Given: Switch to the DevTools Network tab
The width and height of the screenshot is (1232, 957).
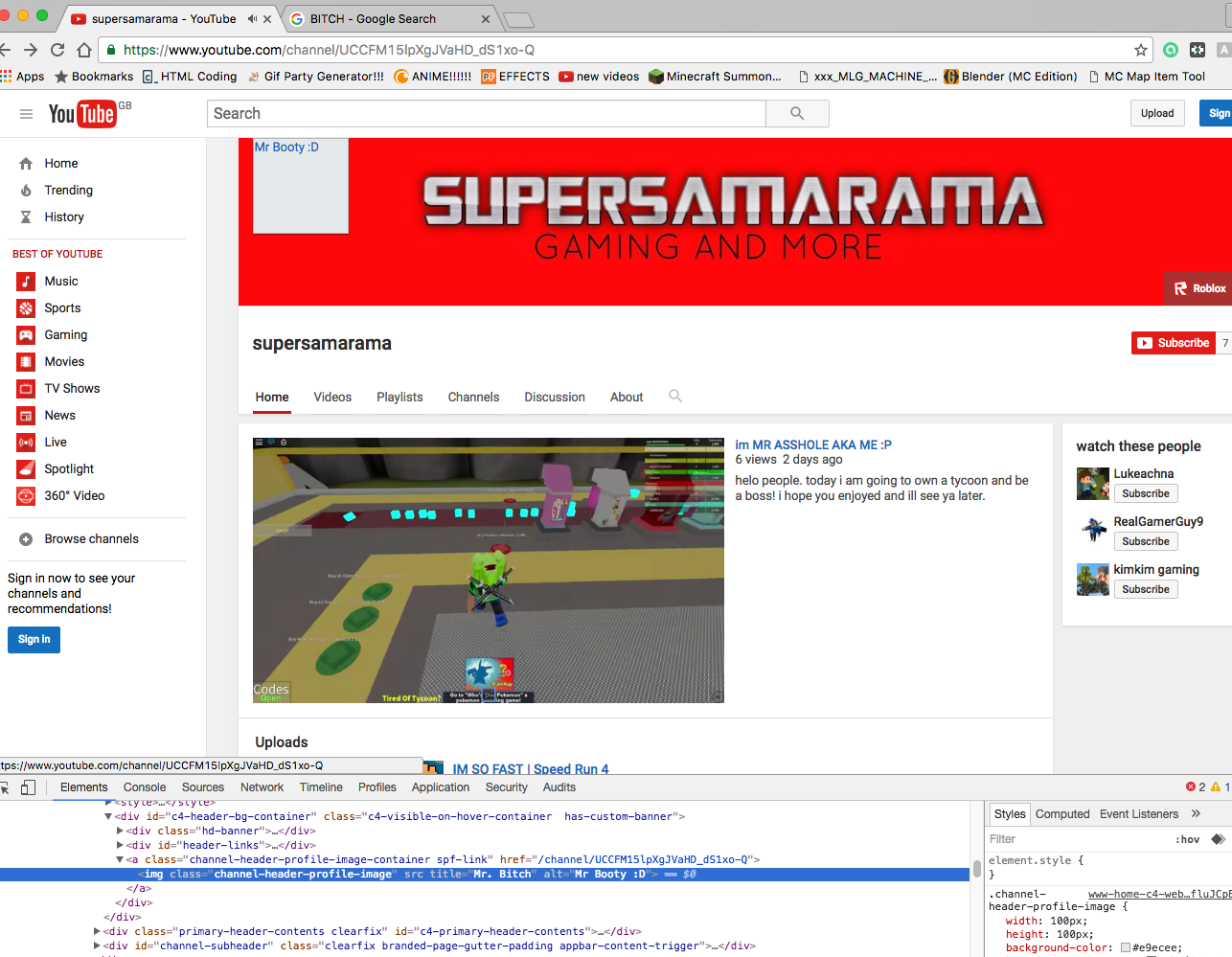Looking at the screenshot, I should 262,787.
